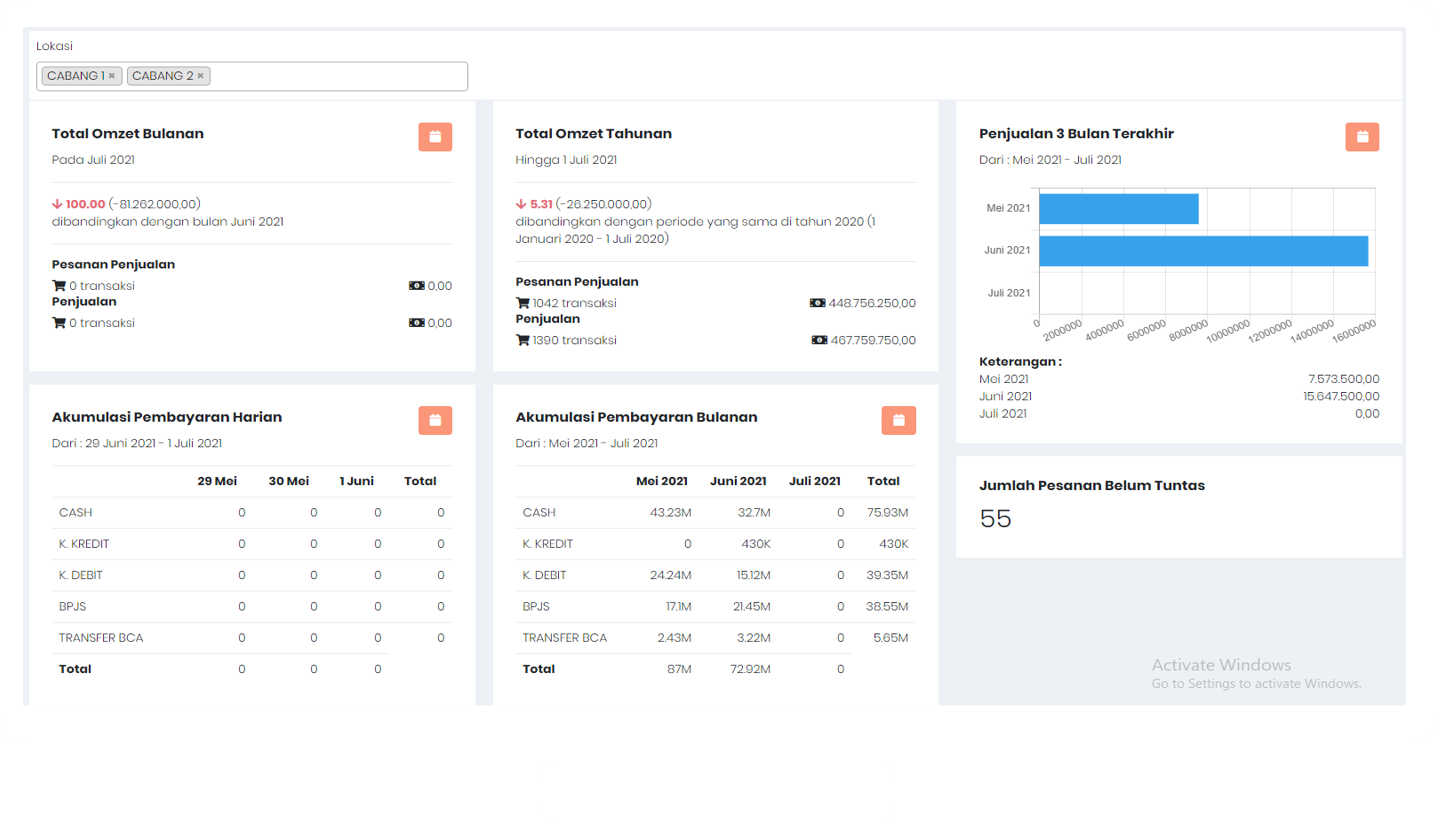Click the Mei 2021 bar in chart
1436x819 pixels.
point(1118,209)
